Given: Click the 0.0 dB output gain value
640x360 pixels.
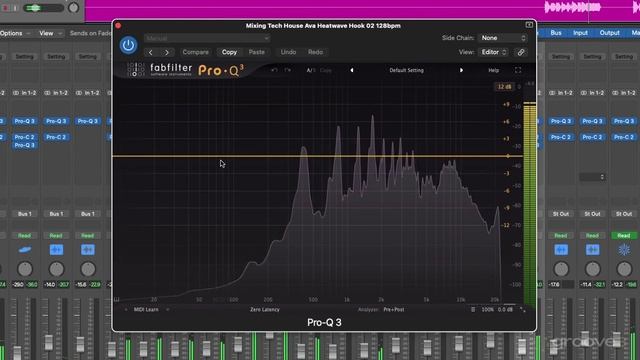Looking at the screenshot, I should pos(505,309).
